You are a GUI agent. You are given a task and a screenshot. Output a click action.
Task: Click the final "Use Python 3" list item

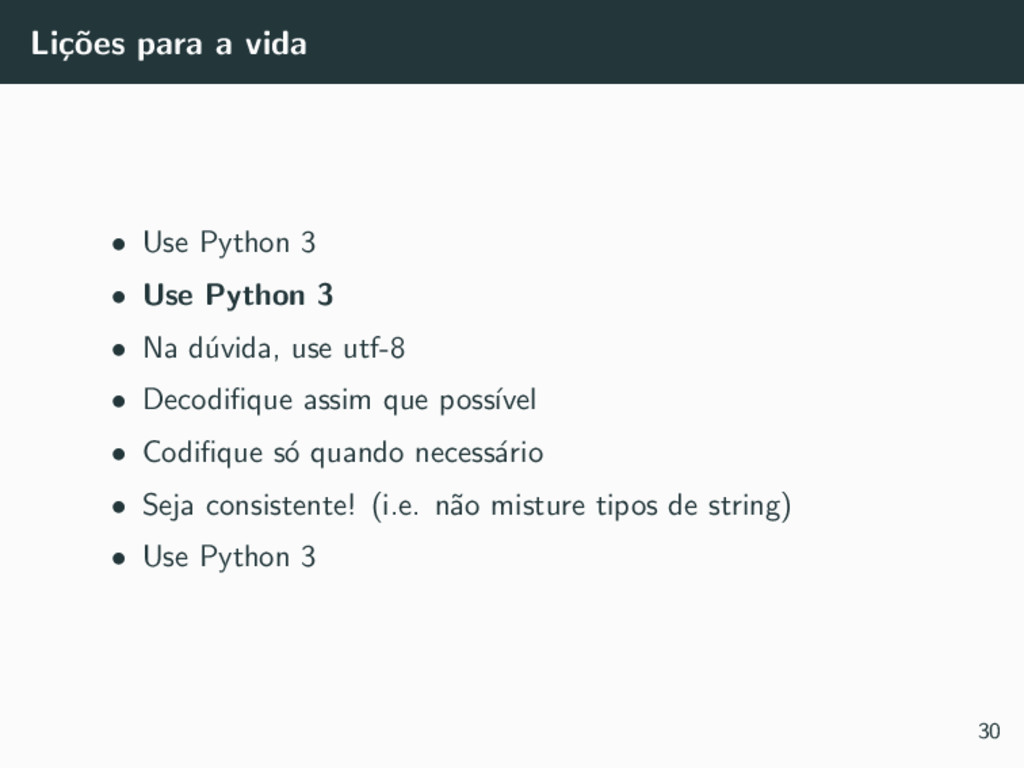pyautogui.click(x=229, y=557)
